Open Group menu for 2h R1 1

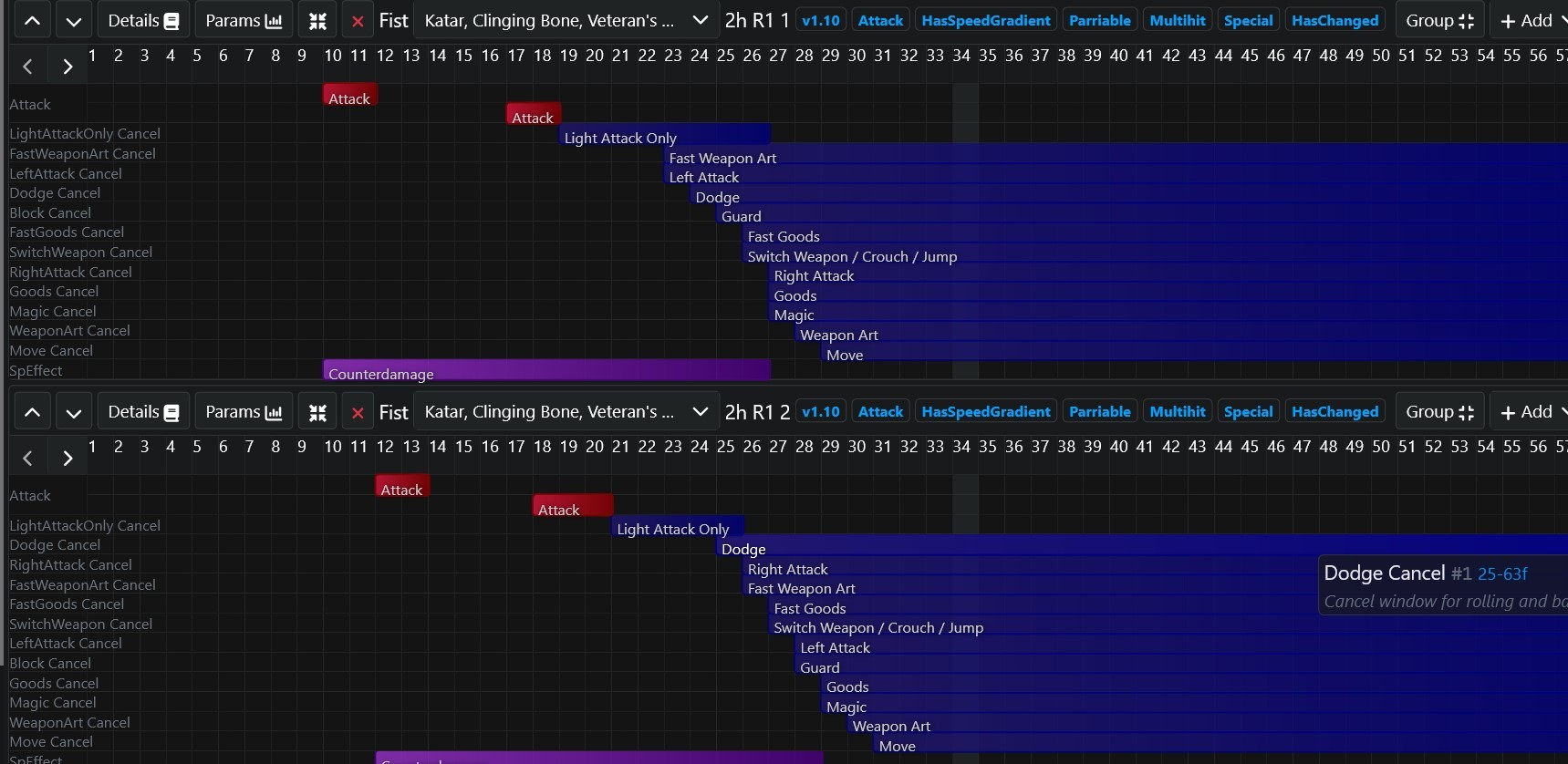(x=1439, y=20)
